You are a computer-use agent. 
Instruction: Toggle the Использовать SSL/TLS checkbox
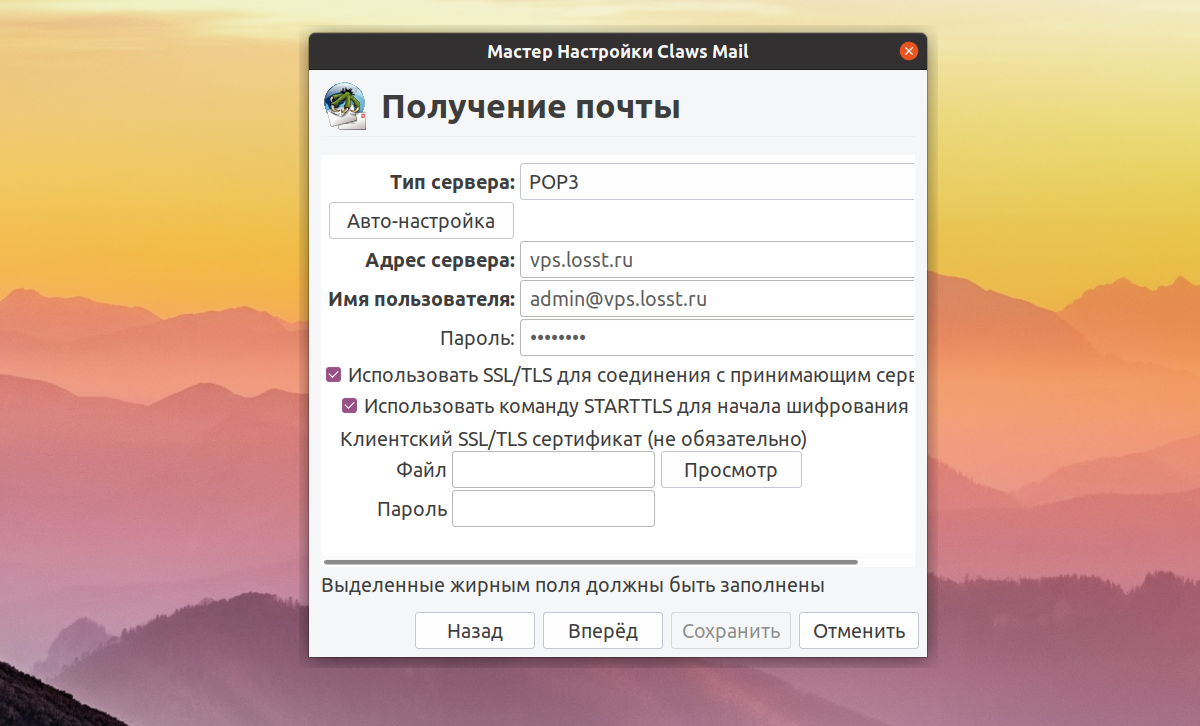[x=334, y=375]
